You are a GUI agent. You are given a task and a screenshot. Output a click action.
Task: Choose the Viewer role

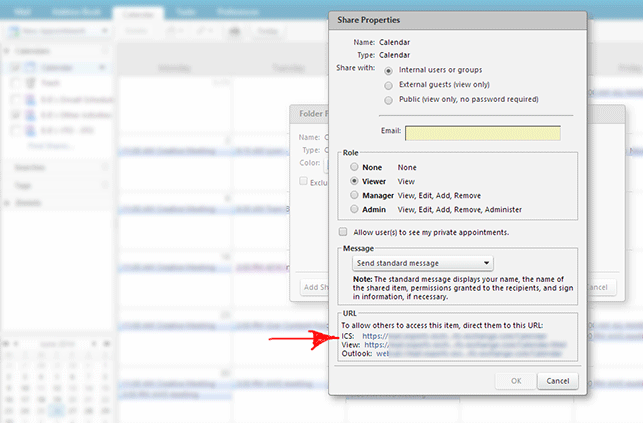click(x=354, y=181)
